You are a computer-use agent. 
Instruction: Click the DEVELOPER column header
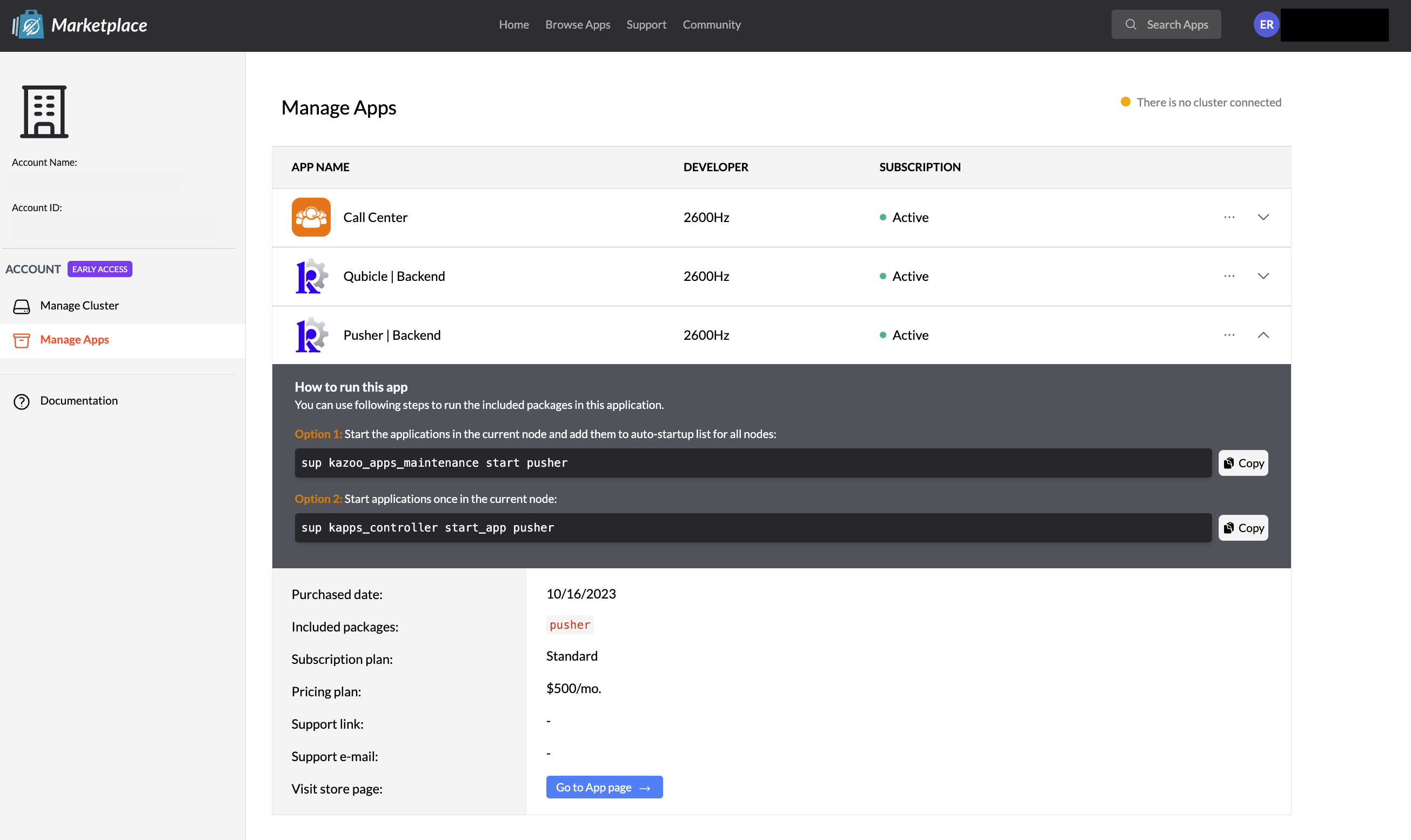715,167
